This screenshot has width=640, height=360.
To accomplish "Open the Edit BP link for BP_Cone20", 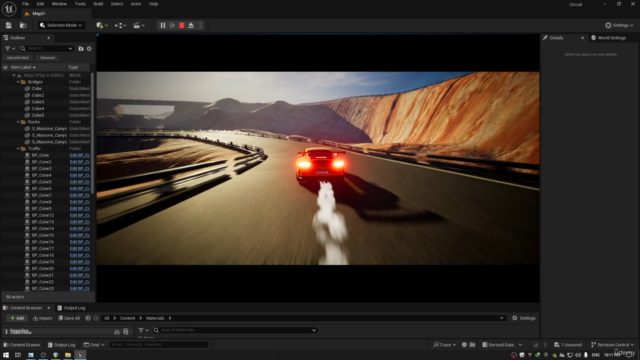I will (80, 269).
